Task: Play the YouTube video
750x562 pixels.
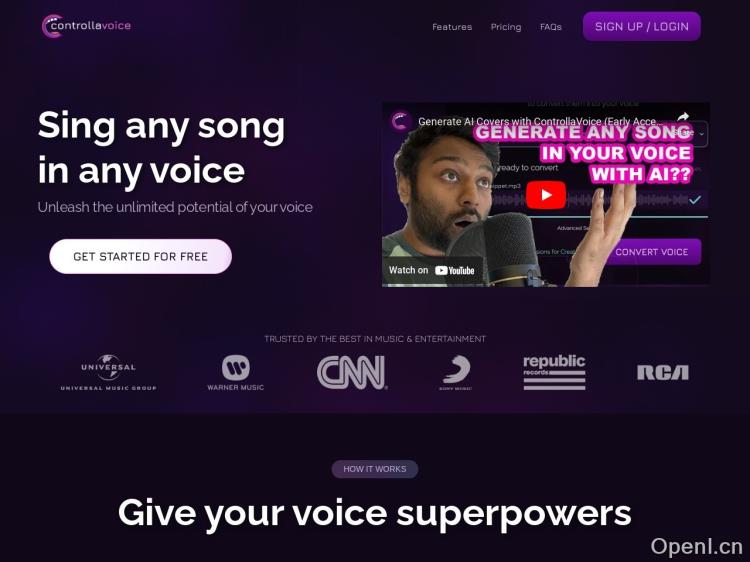Action: tap(546, 195)
